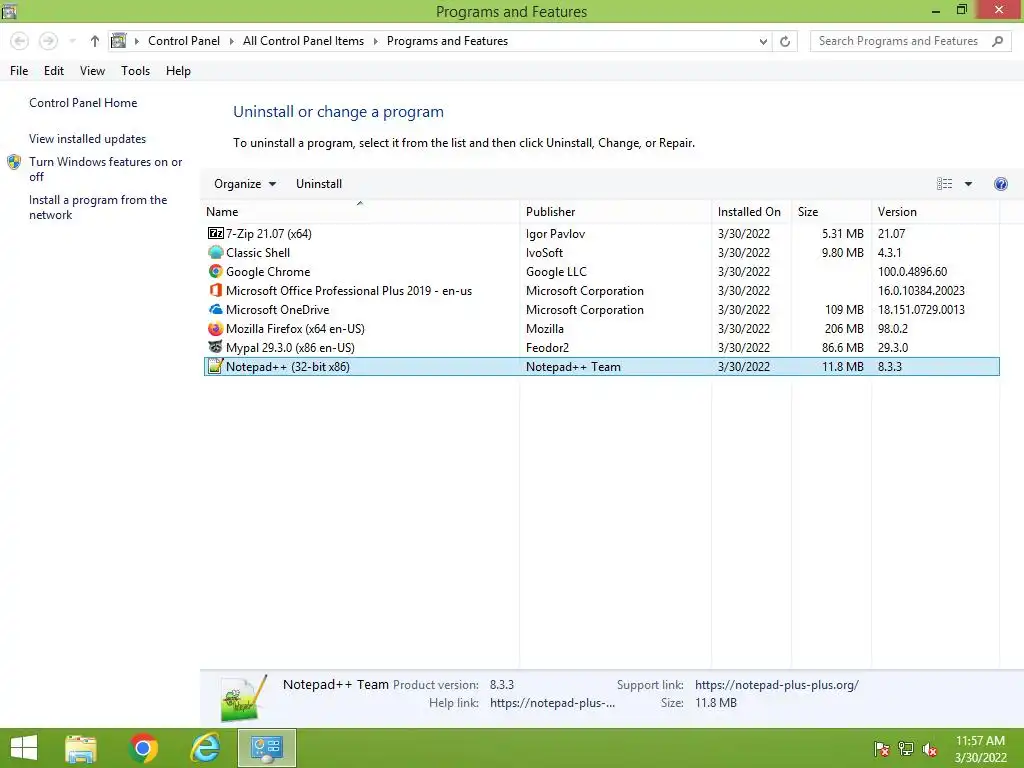Click the Uninstall button
This screenshot has width=1024, height=768.
tap(319, 184)
